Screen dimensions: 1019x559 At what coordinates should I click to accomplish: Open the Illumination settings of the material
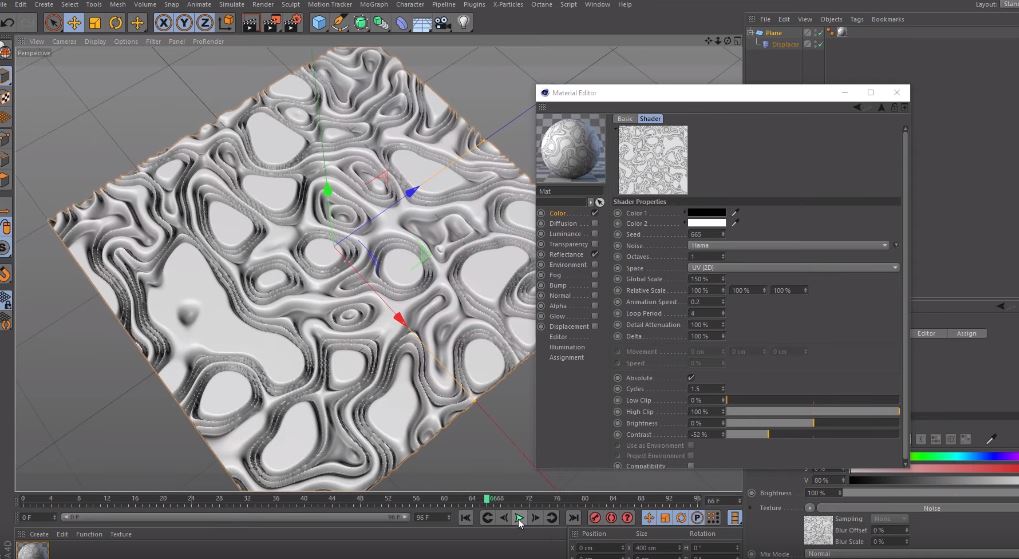click(x=567, y=347)
